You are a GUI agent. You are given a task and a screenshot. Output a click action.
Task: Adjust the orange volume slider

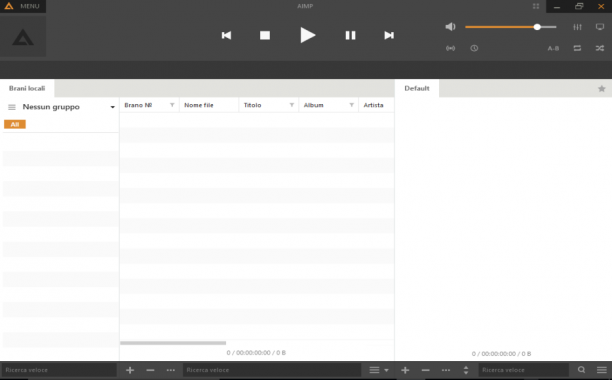(511, 27)
